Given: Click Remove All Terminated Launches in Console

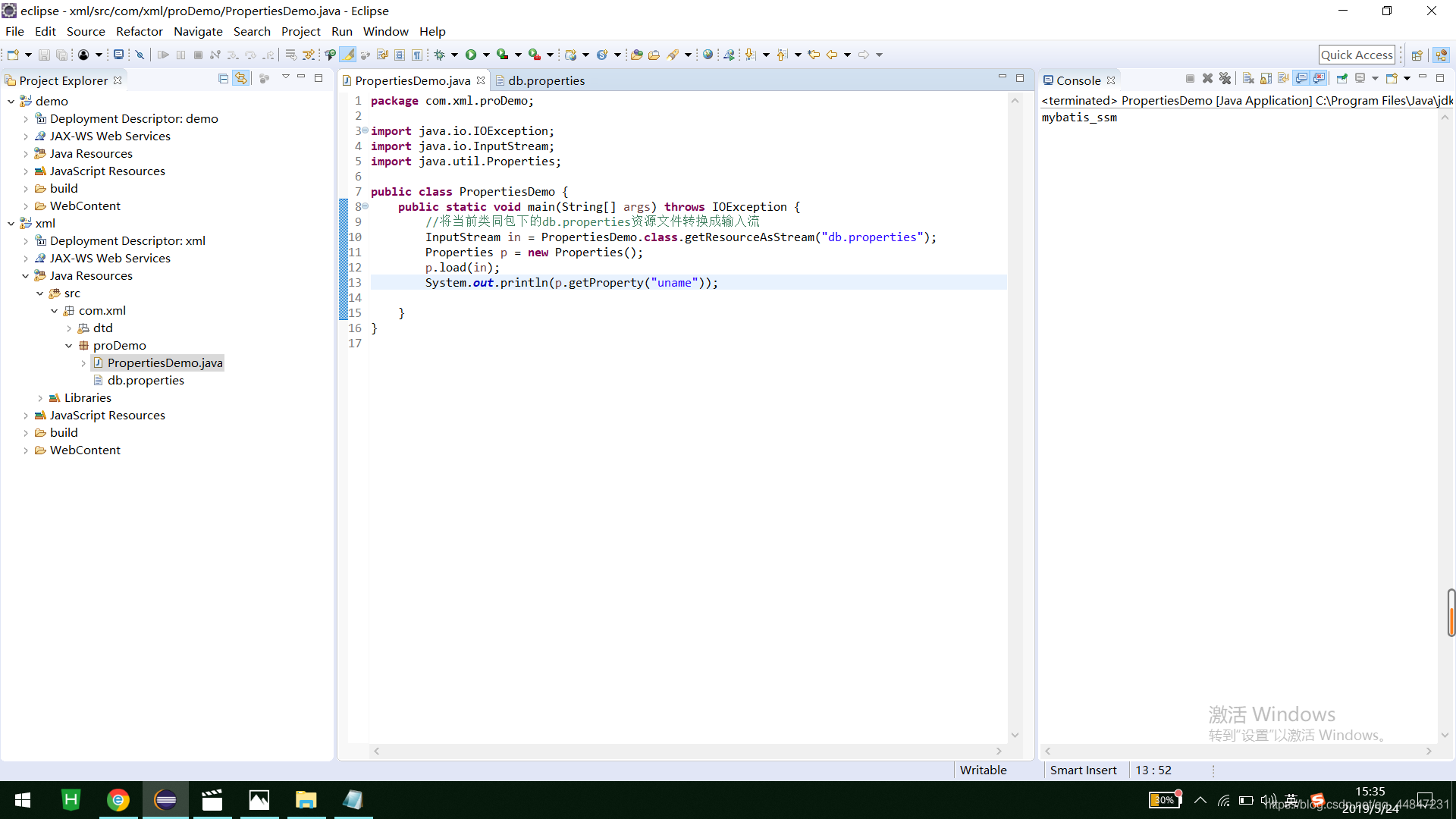Looking at the screenshot, I should (x=1225, y=79).
